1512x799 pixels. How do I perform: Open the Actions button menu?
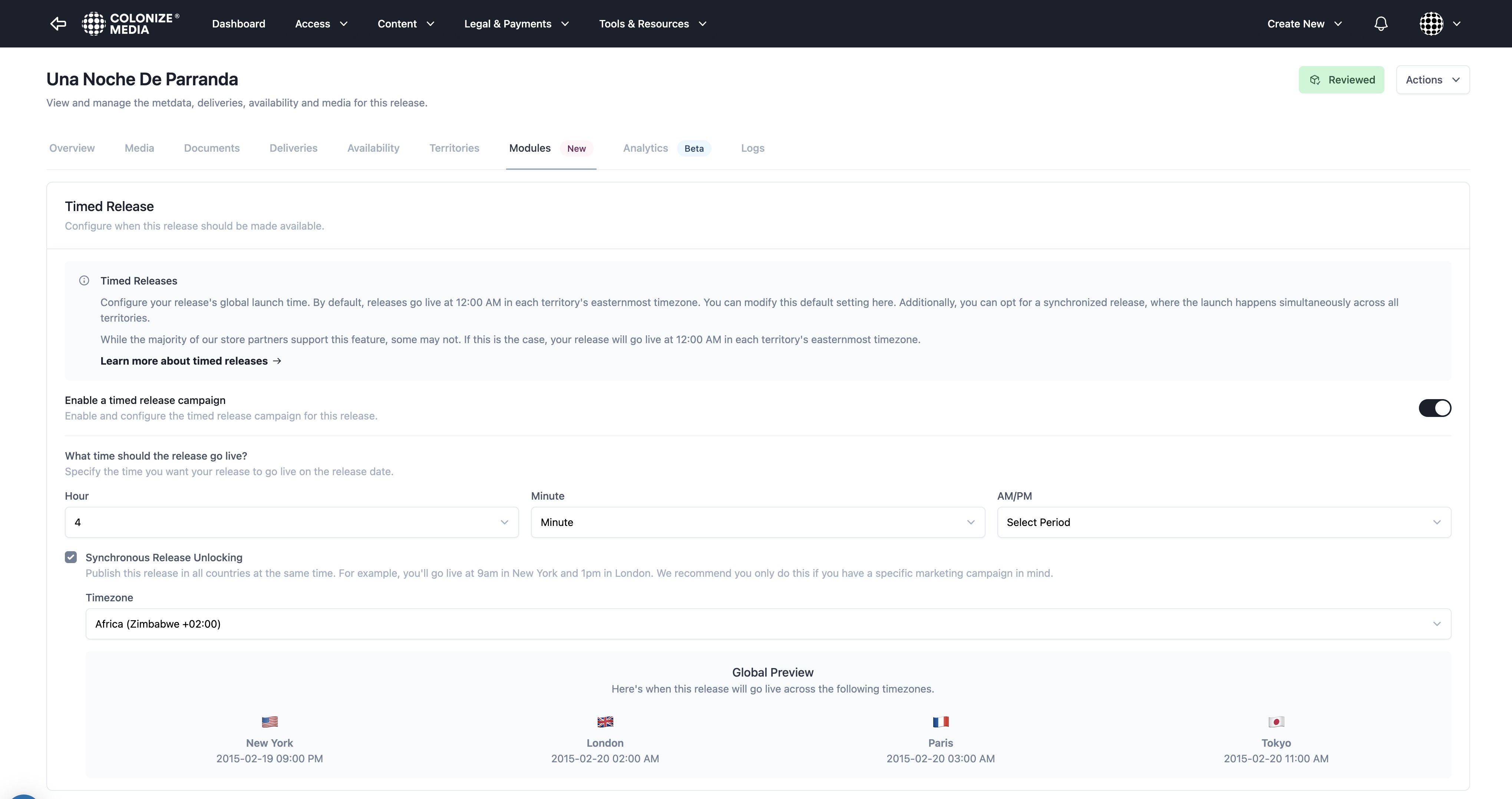pyautogui.click(x=1432, y=80)
